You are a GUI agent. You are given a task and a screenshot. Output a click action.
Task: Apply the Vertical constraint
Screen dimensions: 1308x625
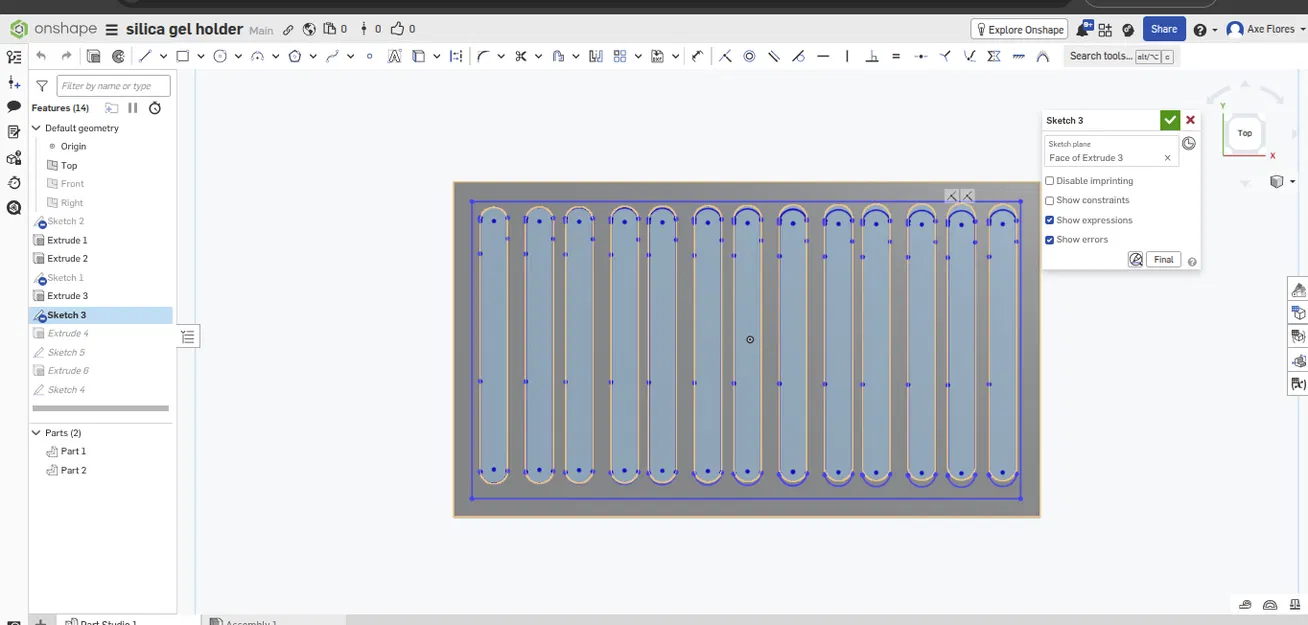847,56
